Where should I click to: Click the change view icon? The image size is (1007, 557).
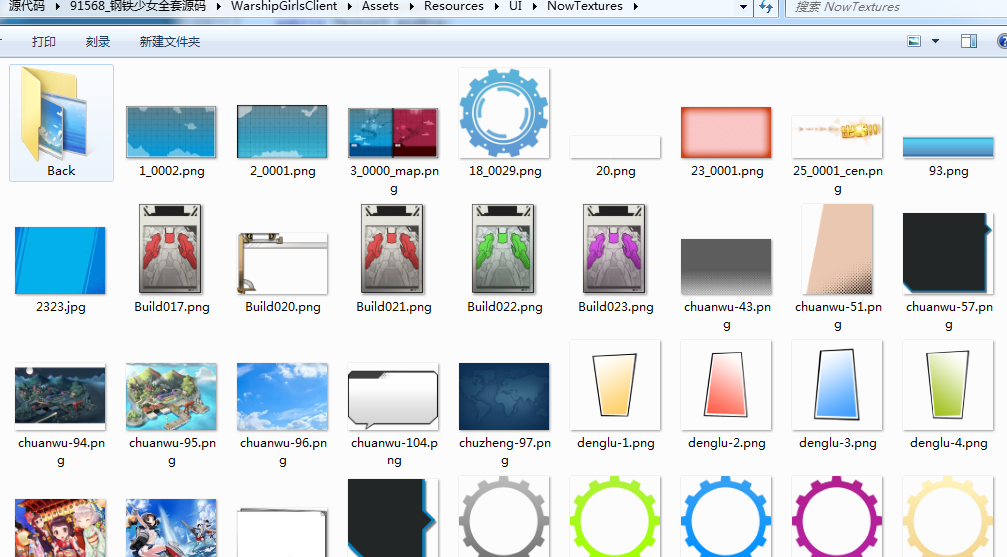coord(914,41)
